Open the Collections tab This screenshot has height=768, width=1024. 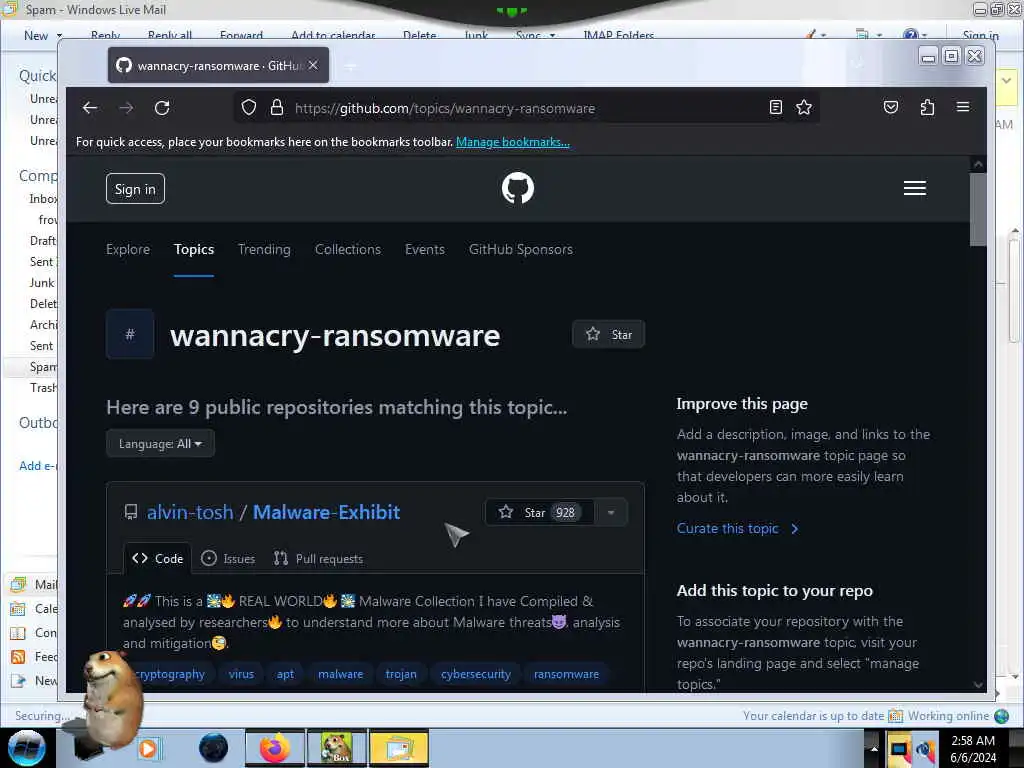point(347,249)
